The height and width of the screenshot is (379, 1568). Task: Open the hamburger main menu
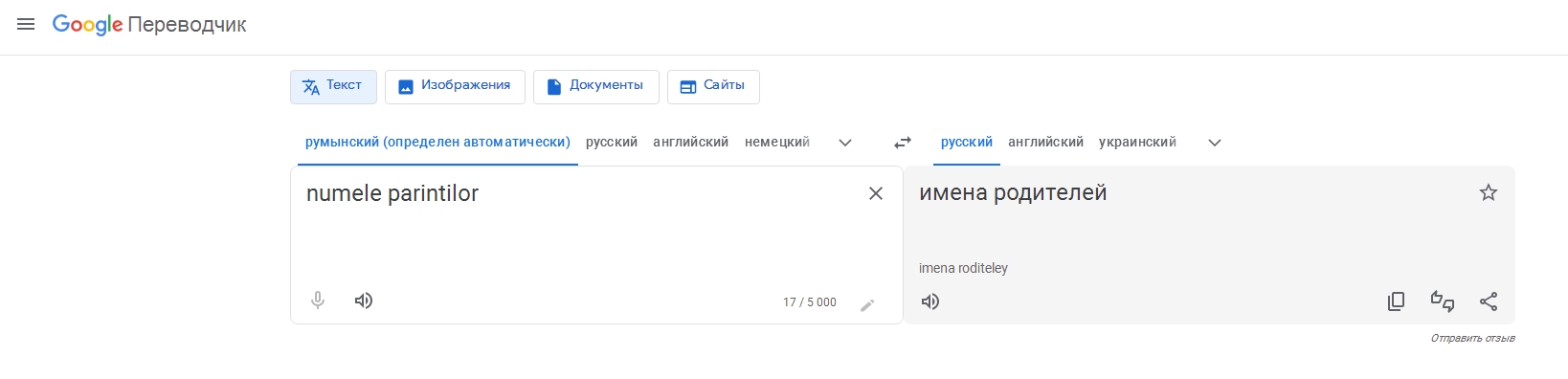tap(26, 24)
